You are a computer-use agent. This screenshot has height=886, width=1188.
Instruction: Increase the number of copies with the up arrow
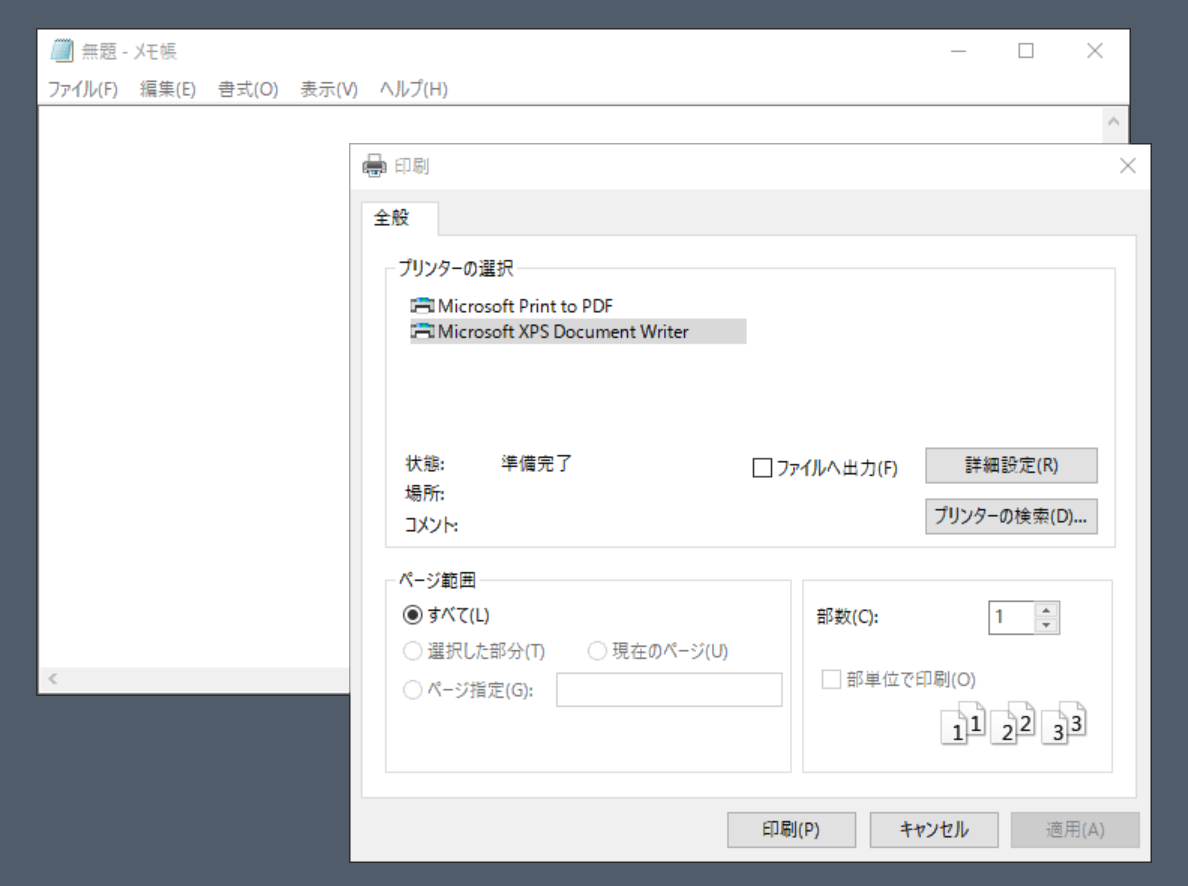pyautogui.click(x=1046, y=611)
